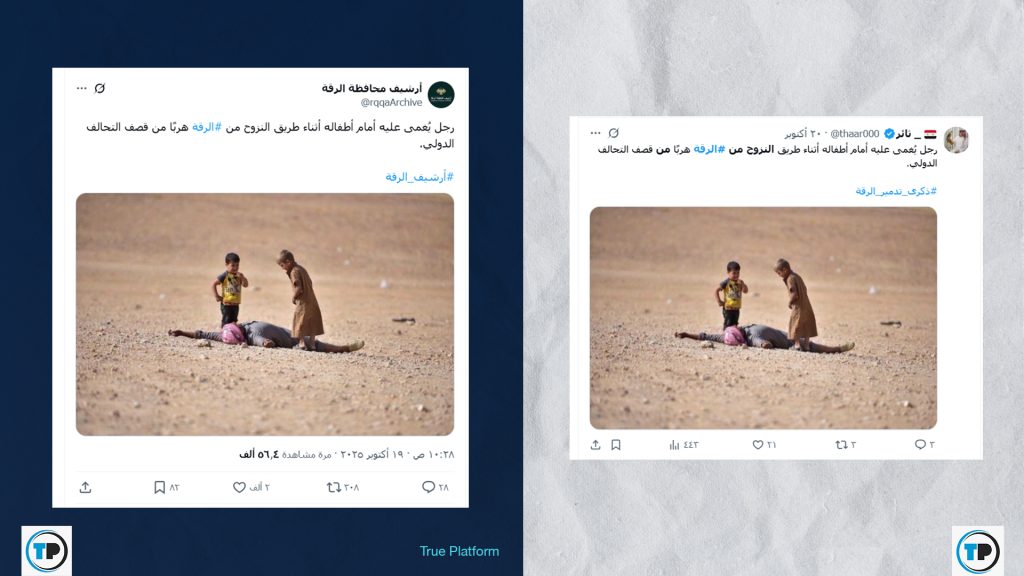Viewport: 1024px width, 576px height.
Task: Open Grok icon on thaar000 tweet
Action: coord(614,133)
